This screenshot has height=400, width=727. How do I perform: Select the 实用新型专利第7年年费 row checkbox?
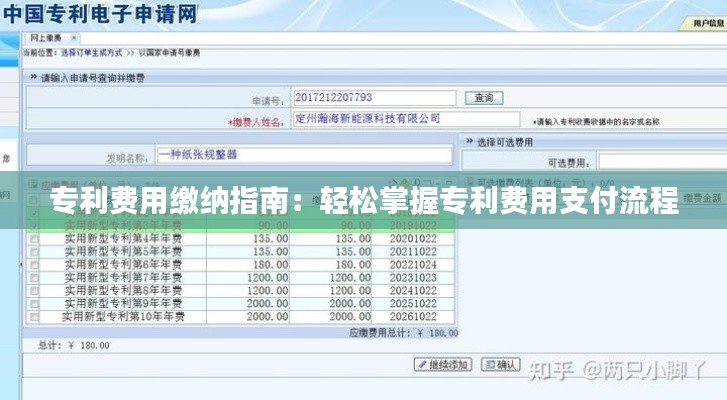coord(35,278)
